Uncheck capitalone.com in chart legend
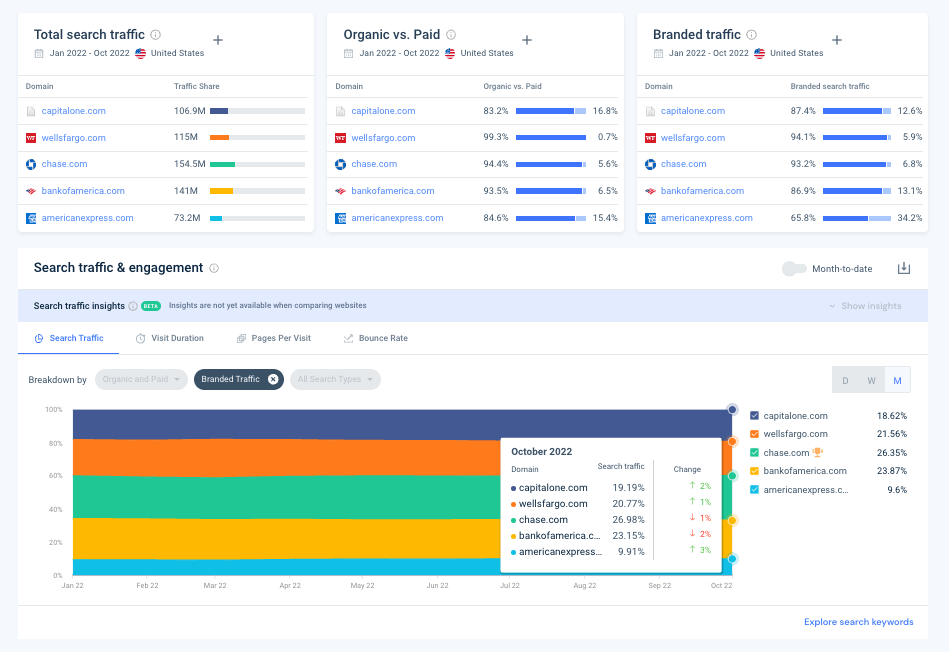949x652 pixels. [754, 415]
